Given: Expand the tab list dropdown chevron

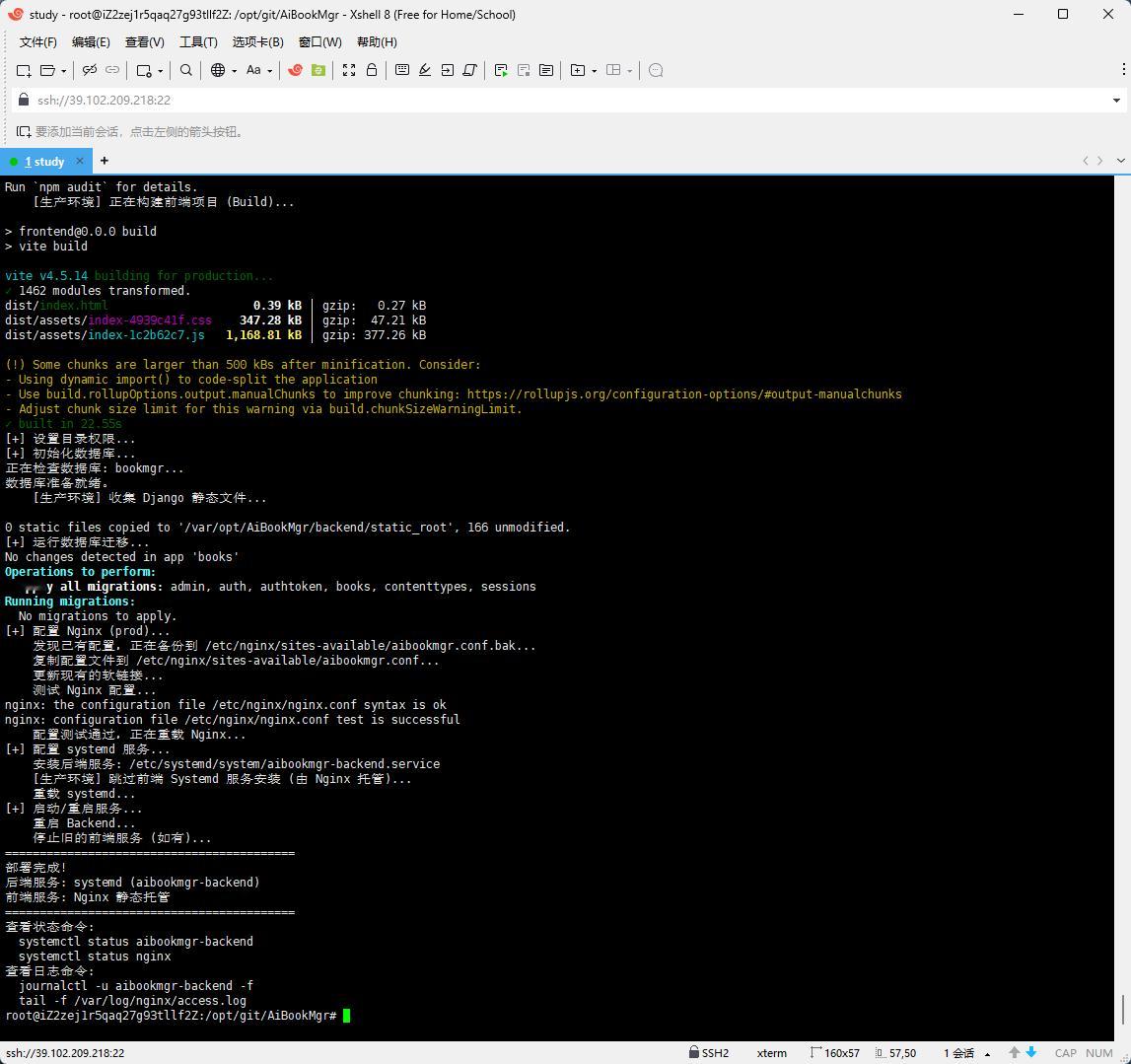Looking at the screenshot, I should [1120, 161].
